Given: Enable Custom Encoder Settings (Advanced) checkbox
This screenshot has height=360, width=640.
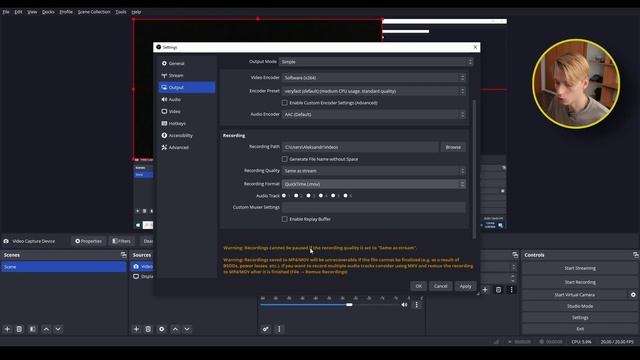Looking at the screenshot, I should click(284, 103).
